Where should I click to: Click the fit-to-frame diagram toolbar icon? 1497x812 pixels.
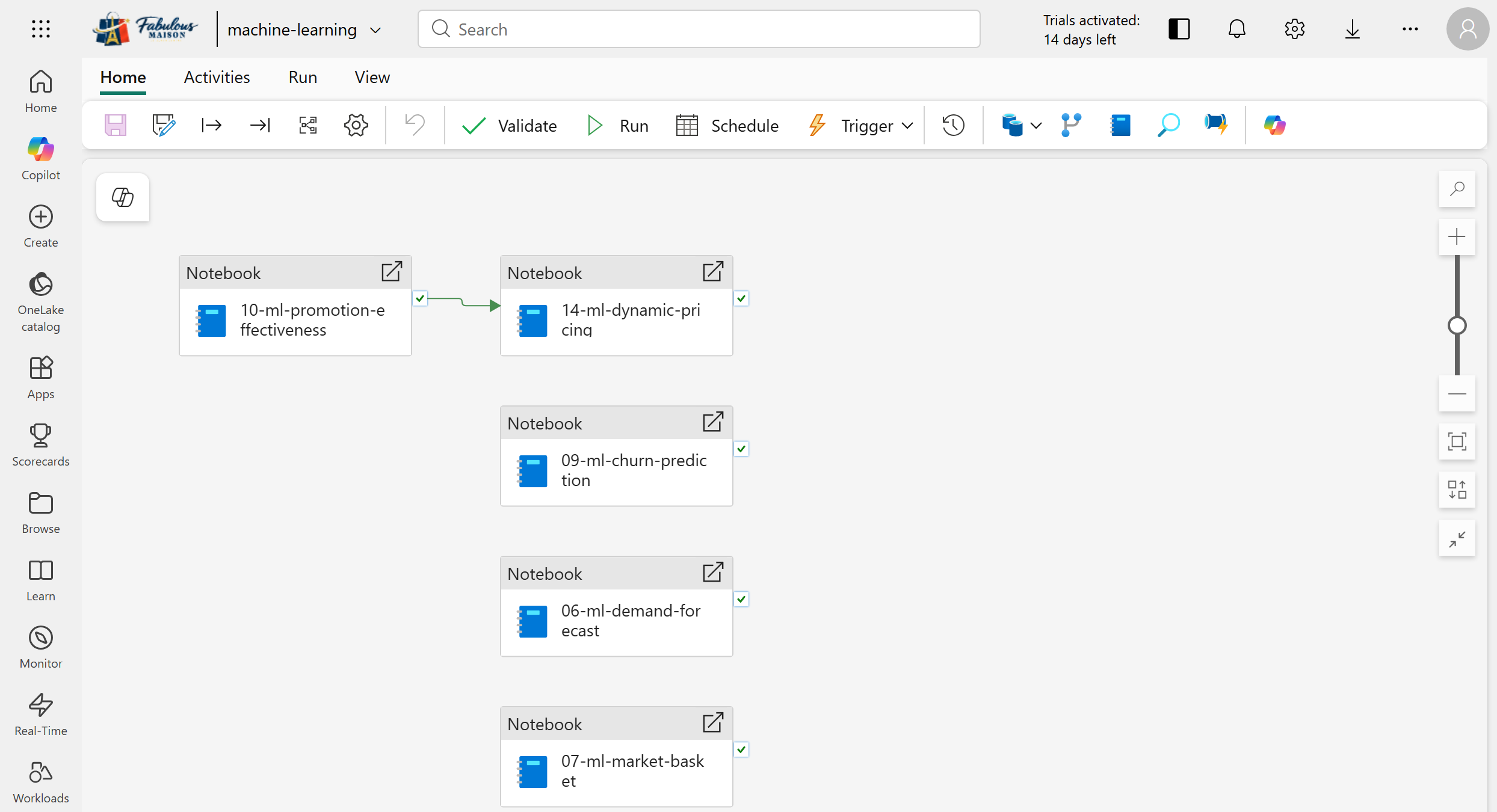pyautogui.click(x=308, y=125)
